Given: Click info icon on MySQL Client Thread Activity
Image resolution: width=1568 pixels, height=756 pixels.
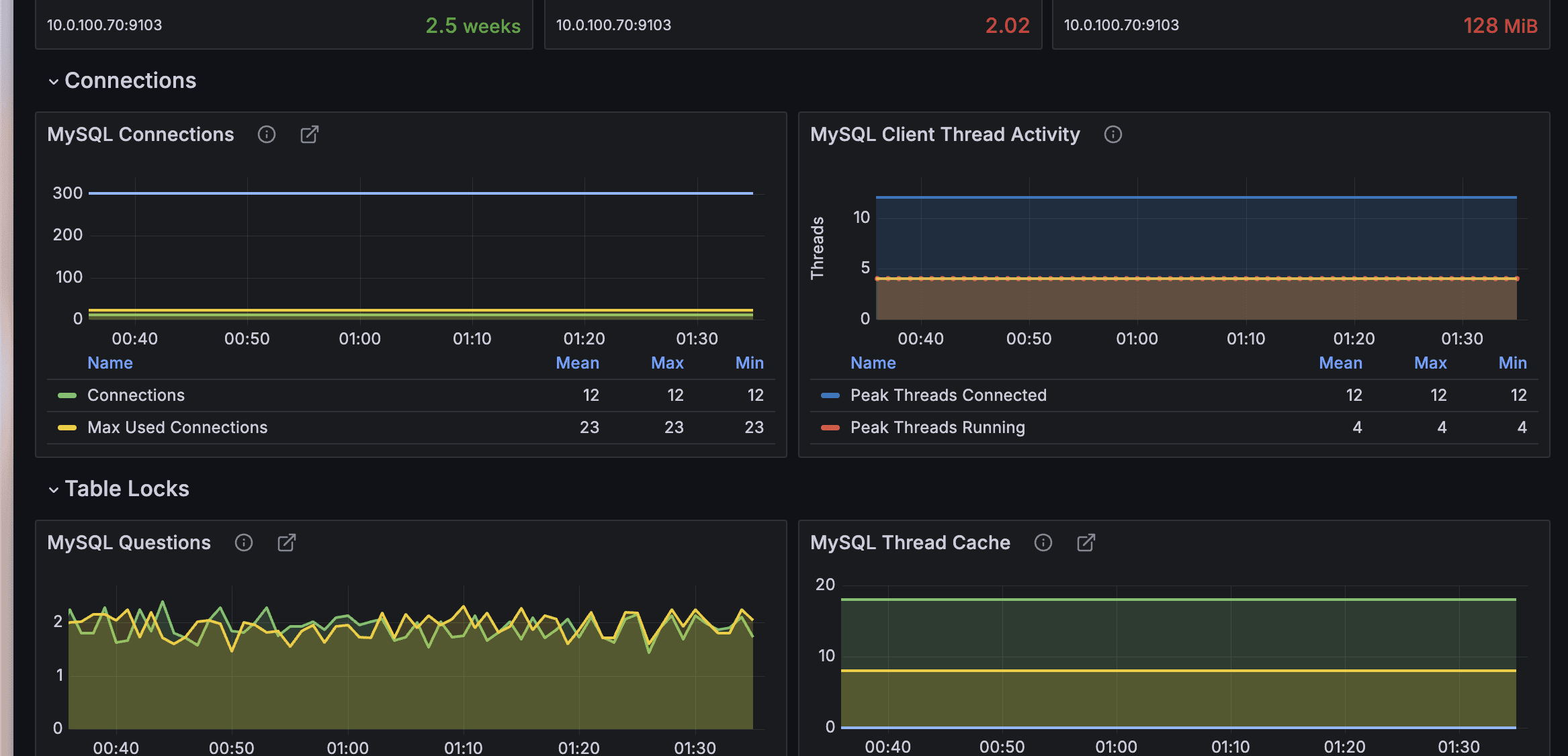Looking at the screenshot, I should [1113, 134].
